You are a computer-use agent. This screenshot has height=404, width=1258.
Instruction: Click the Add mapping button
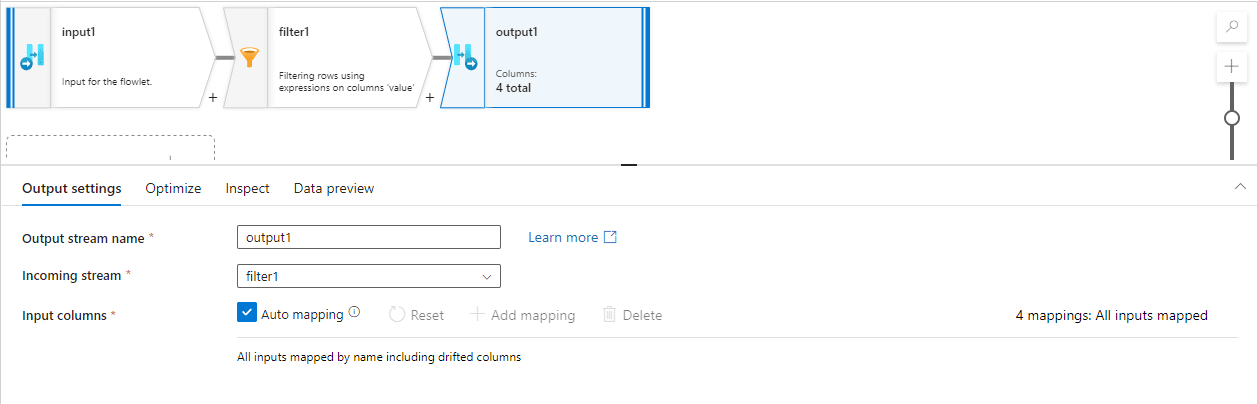tap(523, 315)
